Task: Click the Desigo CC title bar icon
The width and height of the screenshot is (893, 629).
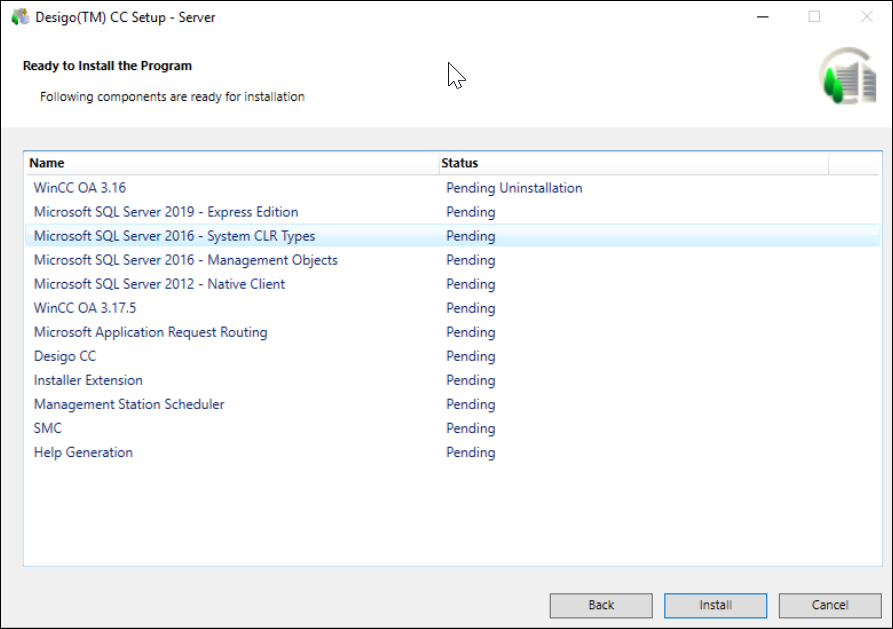Action: point(20,17)
